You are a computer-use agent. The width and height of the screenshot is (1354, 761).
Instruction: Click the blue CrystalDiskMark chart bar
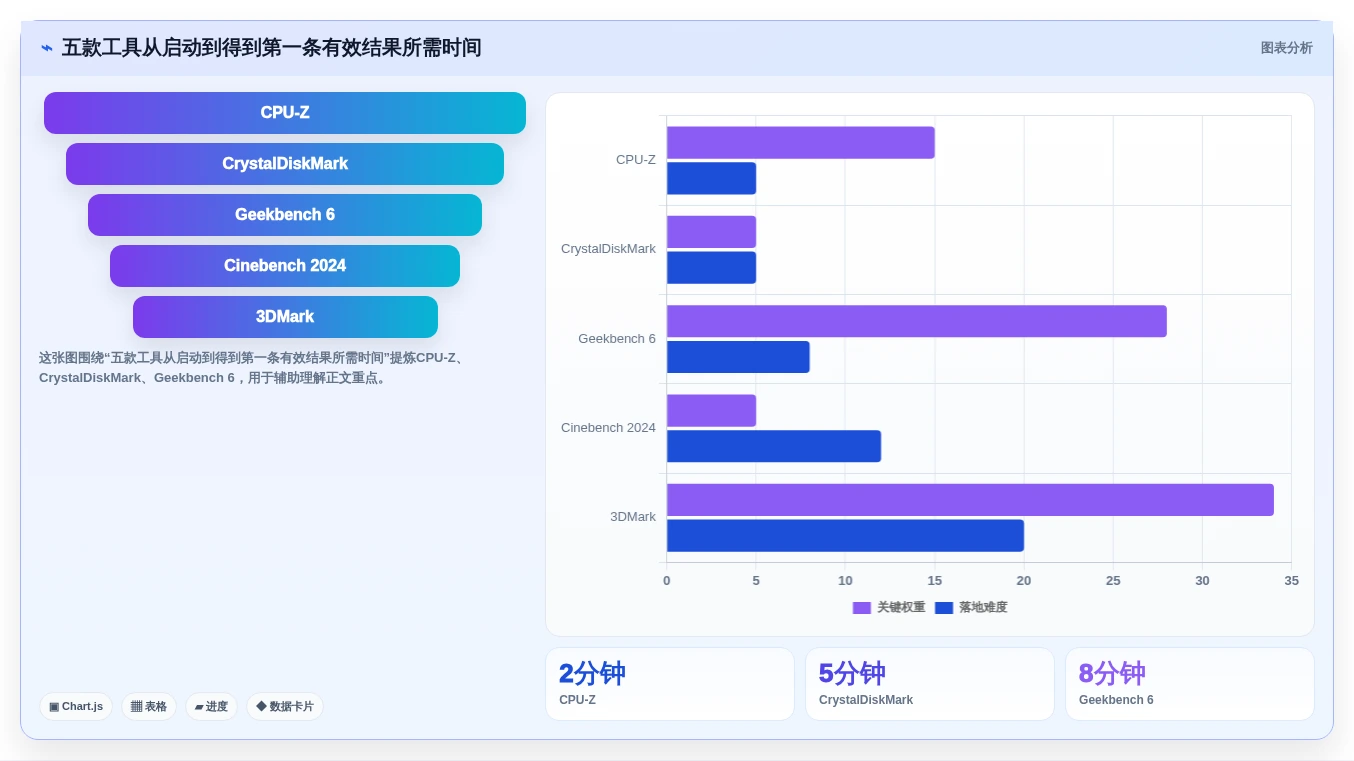[711, 268]
